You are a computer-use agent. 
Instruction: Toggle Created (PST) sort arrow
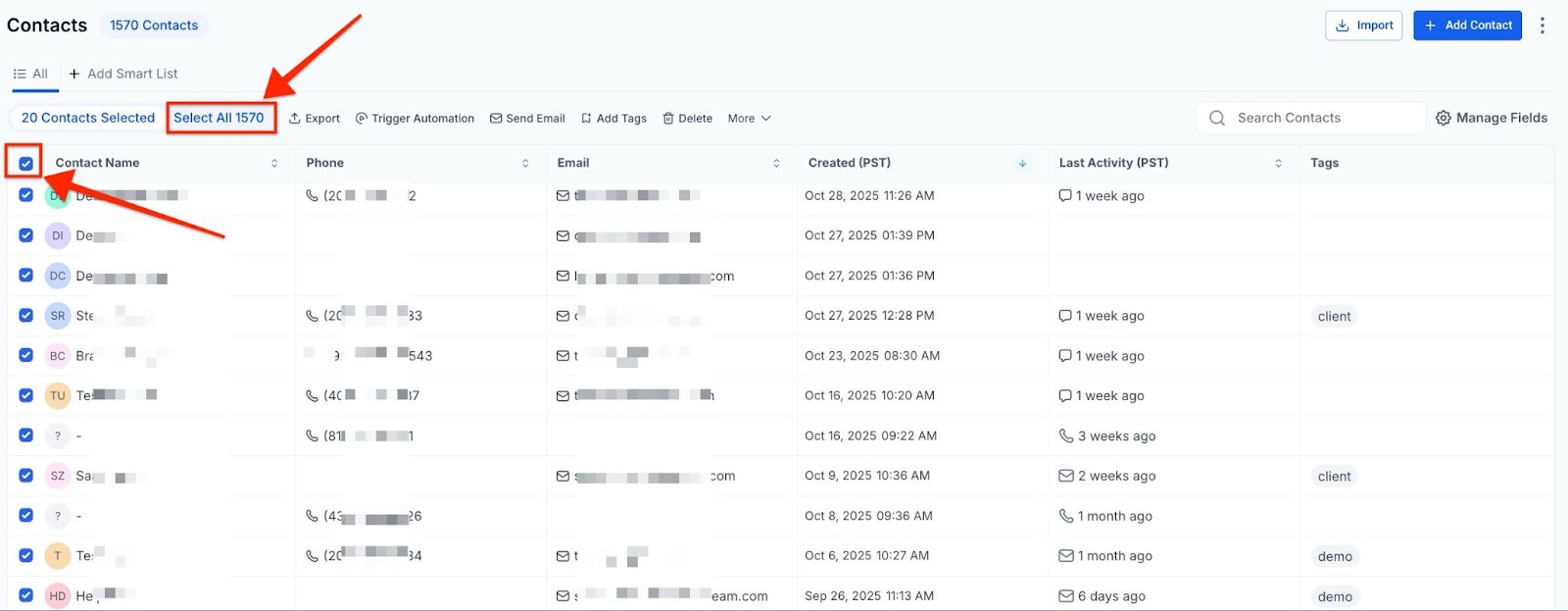coord(1022,163)
